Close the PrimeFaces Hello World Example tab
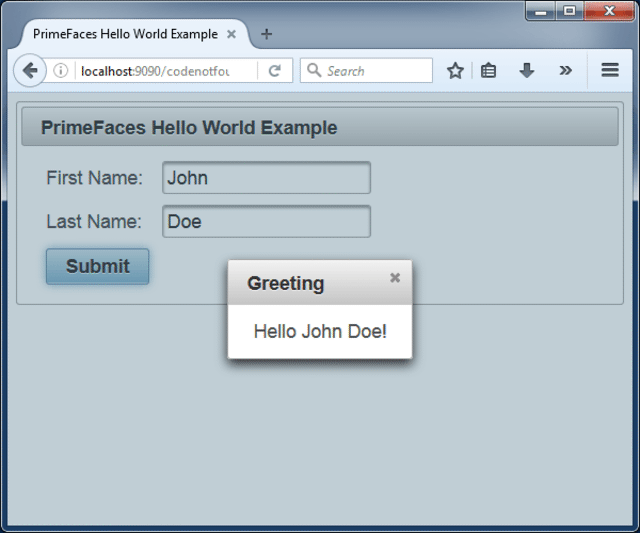The height and width of the screenshot is (533, 640). (231, 34)
